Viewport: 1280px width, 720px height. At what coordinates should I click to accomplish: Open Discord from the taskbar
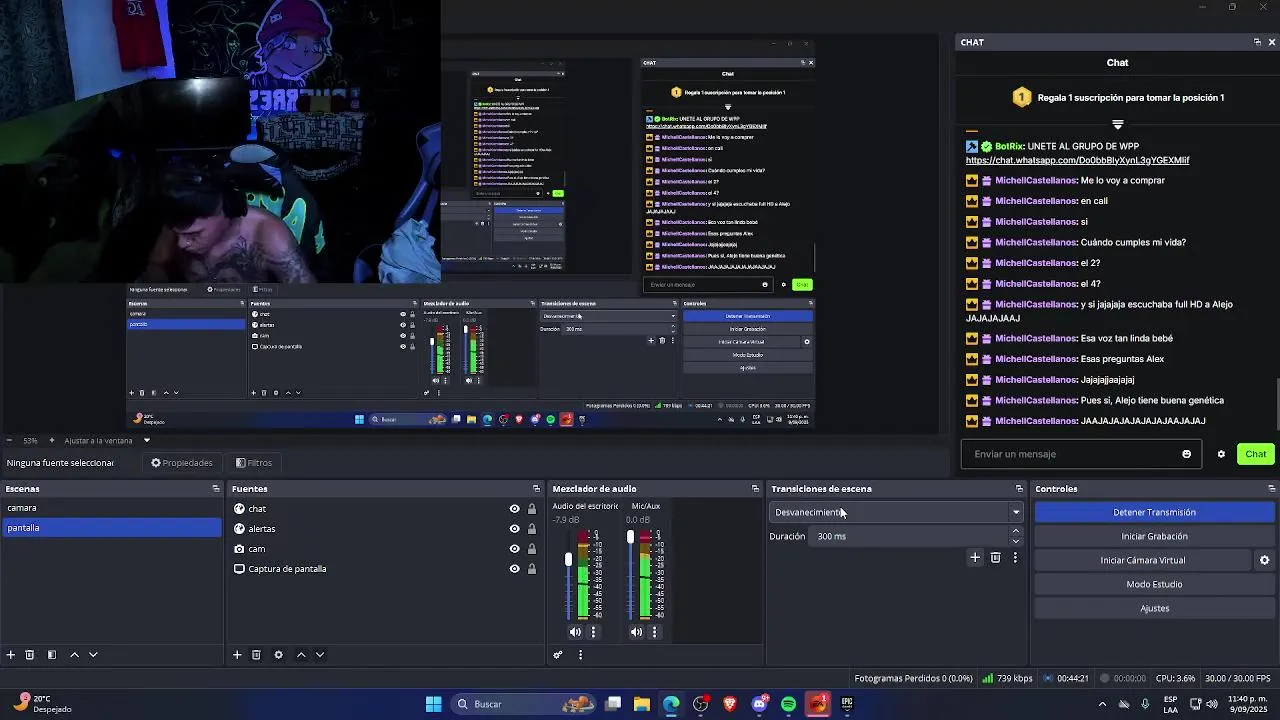point(759,704)
